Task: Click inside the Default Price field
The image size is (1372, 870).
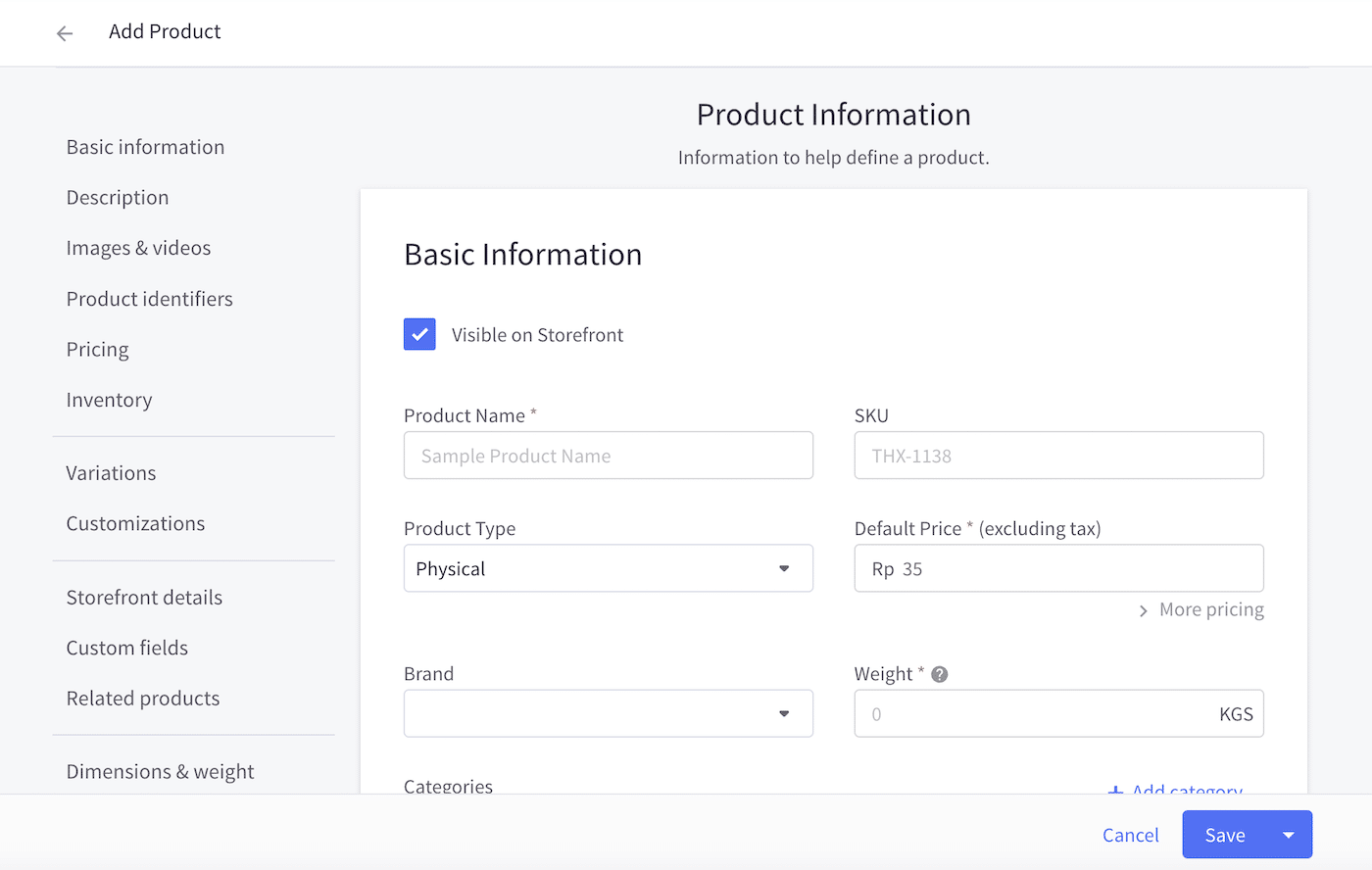Action: 1058,568
